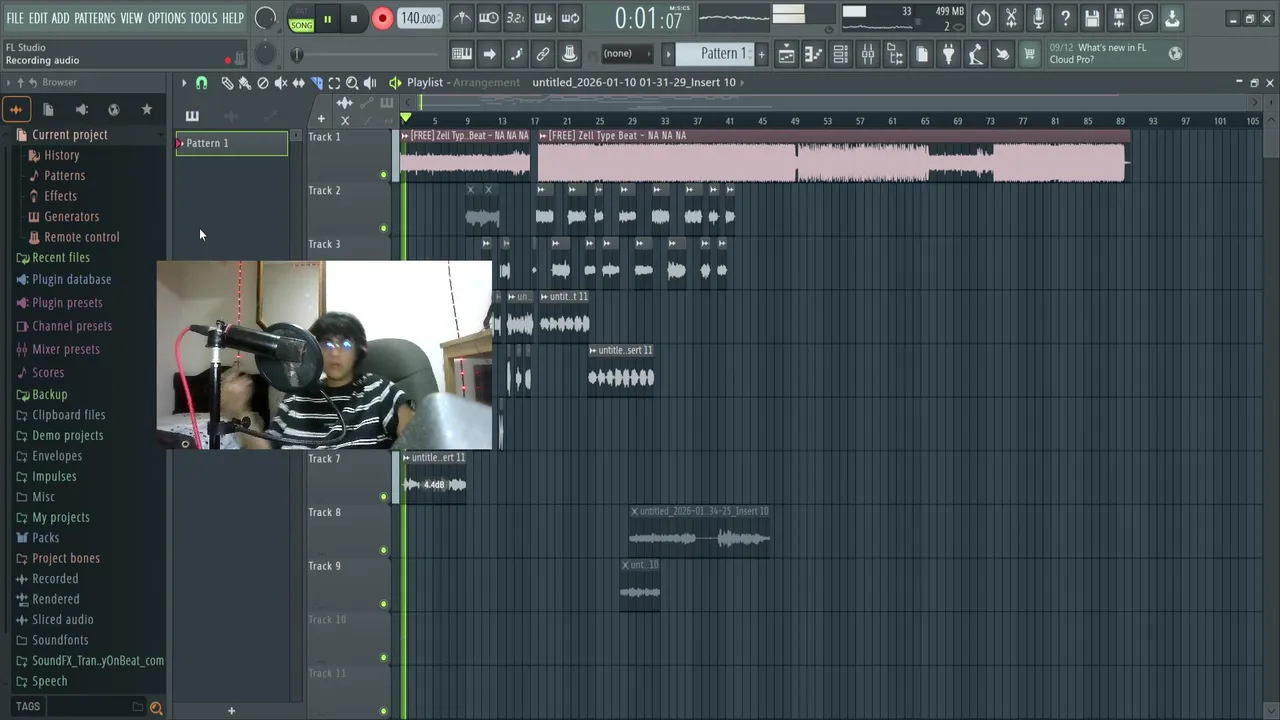The image size is (1280, 720).
Task: Toggle PAT/SONG mode switch
Action: (x=301, y=19)
